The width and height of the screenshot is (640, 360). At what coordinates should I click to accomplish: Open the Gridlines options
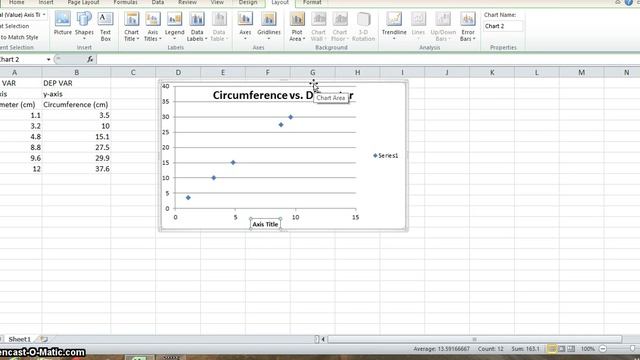coord(269,26)
